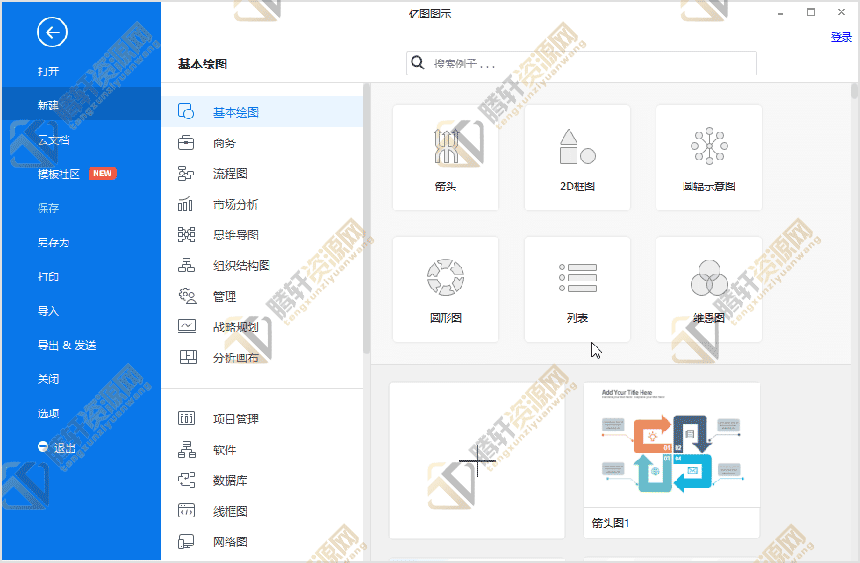Click the 登录 login link
Viewport: 860px width, 563px height.
pos(841,37)
